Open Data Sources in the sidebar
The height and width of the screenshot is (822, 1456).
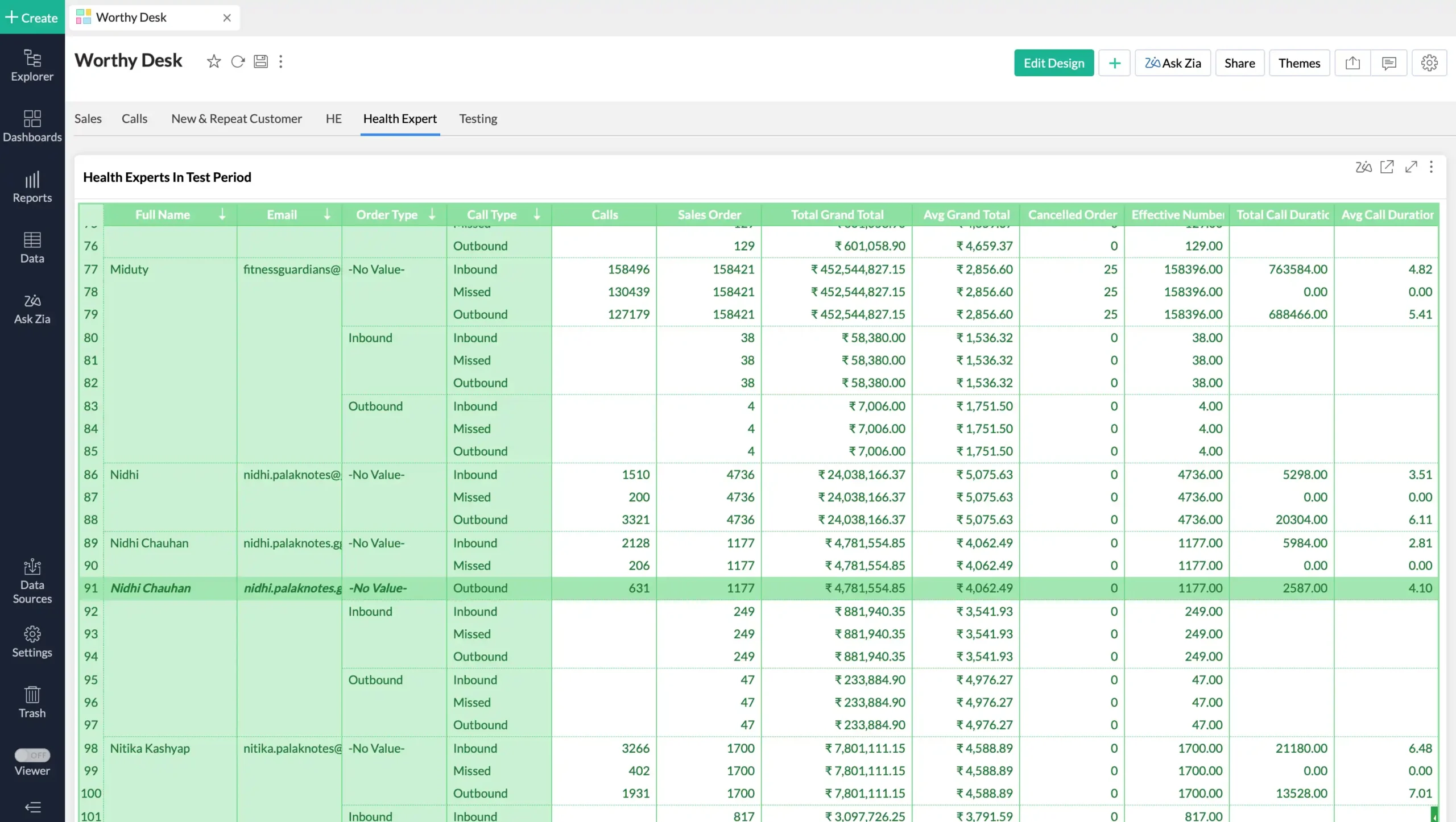(32, 581)
